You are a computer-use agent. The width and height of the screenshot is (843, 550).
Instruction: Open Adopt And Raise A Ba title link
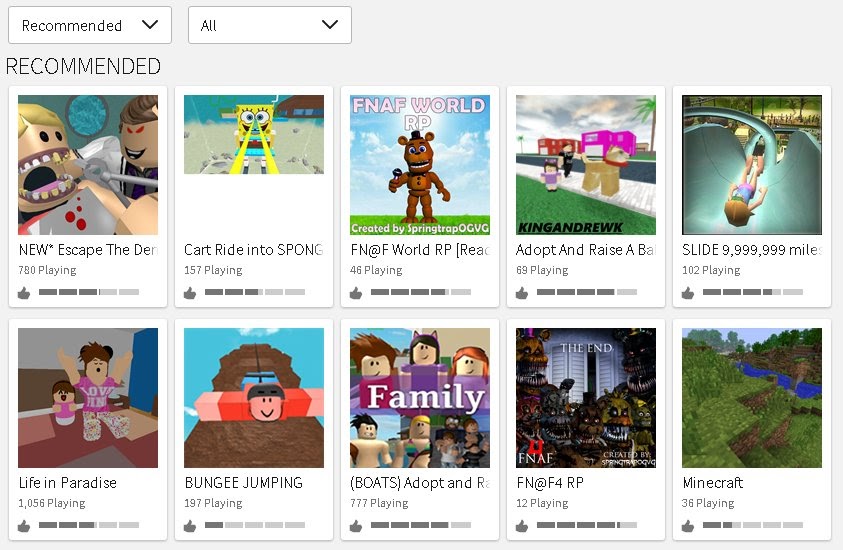click(x=586, y=250)
